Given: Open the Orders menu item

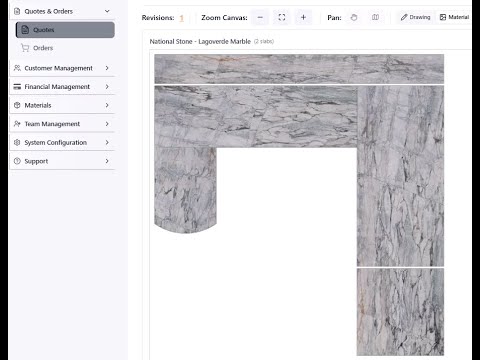Looking at the screenshot, I should coord(65,48).
